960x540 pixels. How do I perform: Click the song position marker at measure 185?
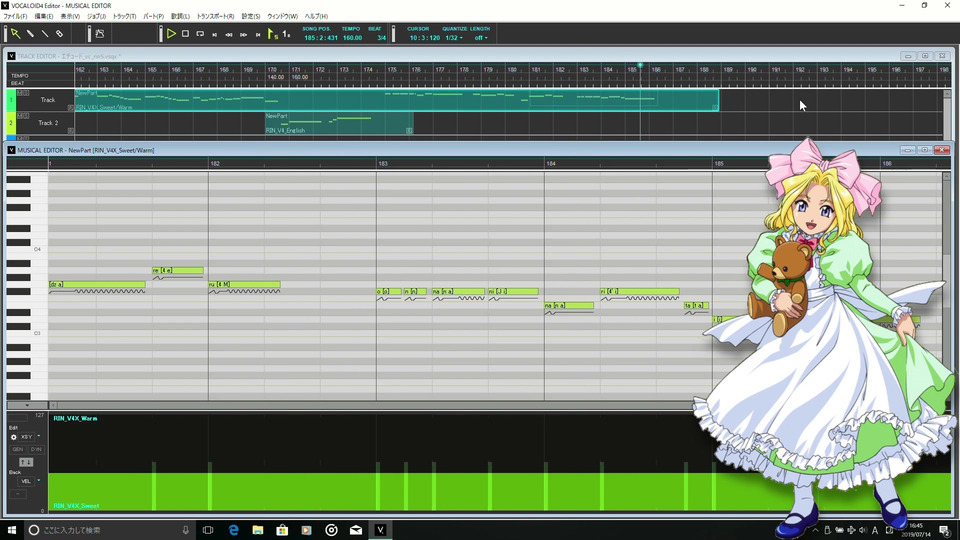pos(640,65)
